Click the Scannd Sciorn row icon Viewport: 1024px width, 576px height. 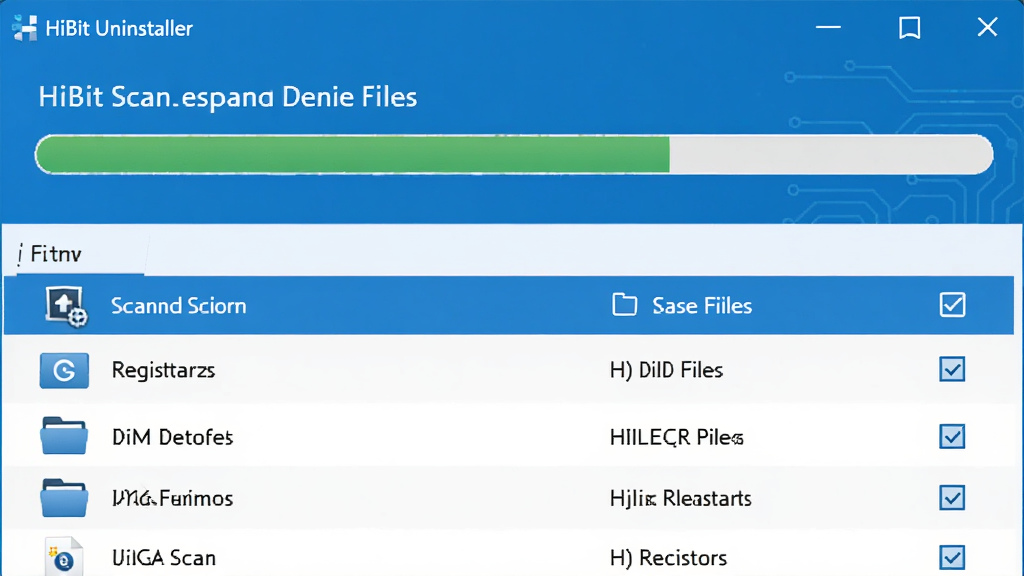[66, 306]
